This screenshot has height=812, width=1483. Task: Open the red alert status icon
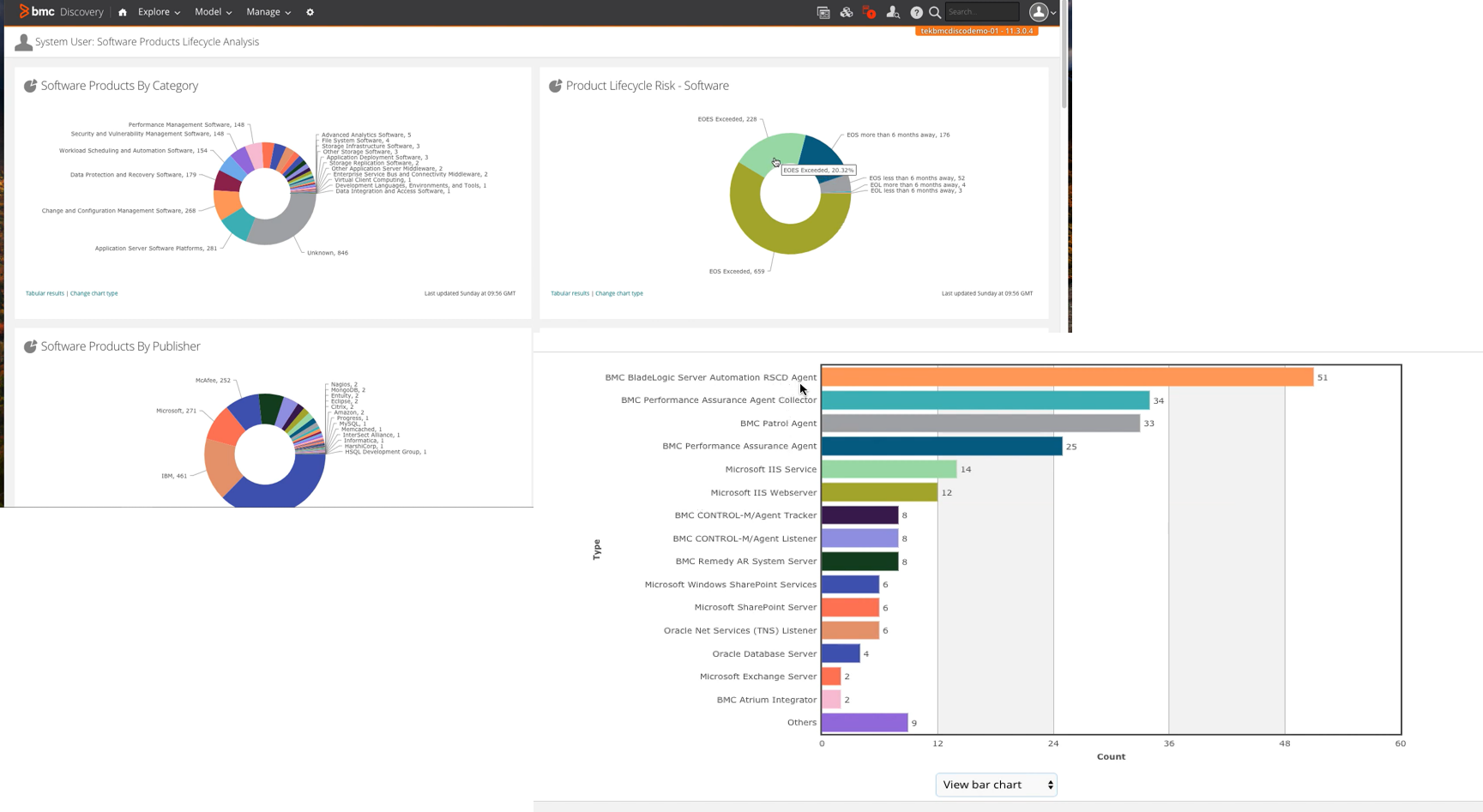[869, 12]
